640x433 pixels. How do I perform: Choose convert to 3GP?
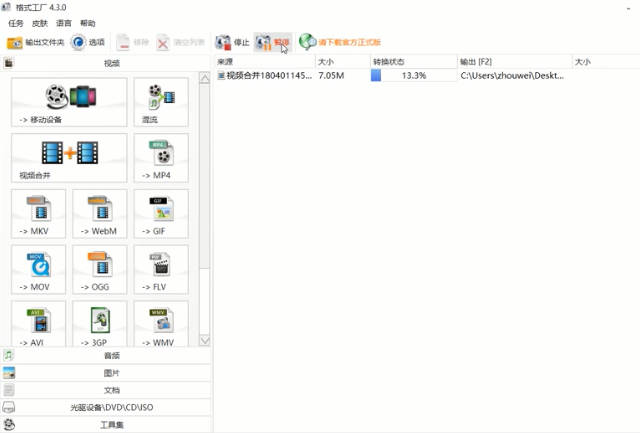point(100,324)
